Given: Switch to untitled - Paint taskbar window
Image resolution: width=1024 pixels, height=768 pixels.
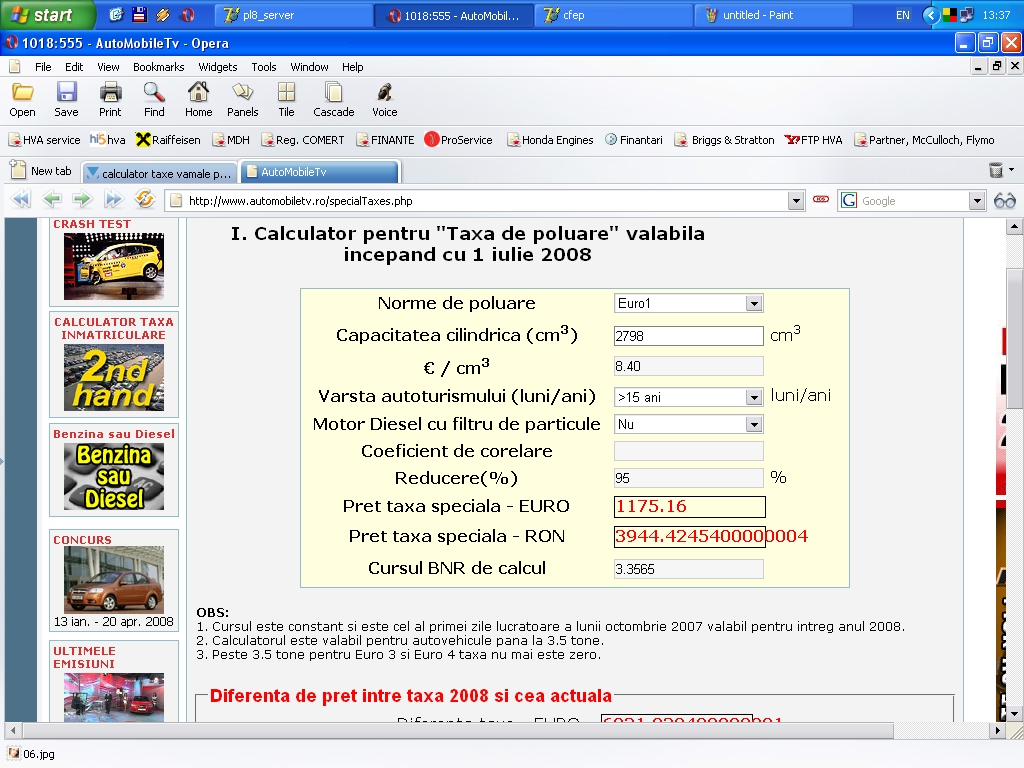Looking at the screenshot, I should click(773, 15).
